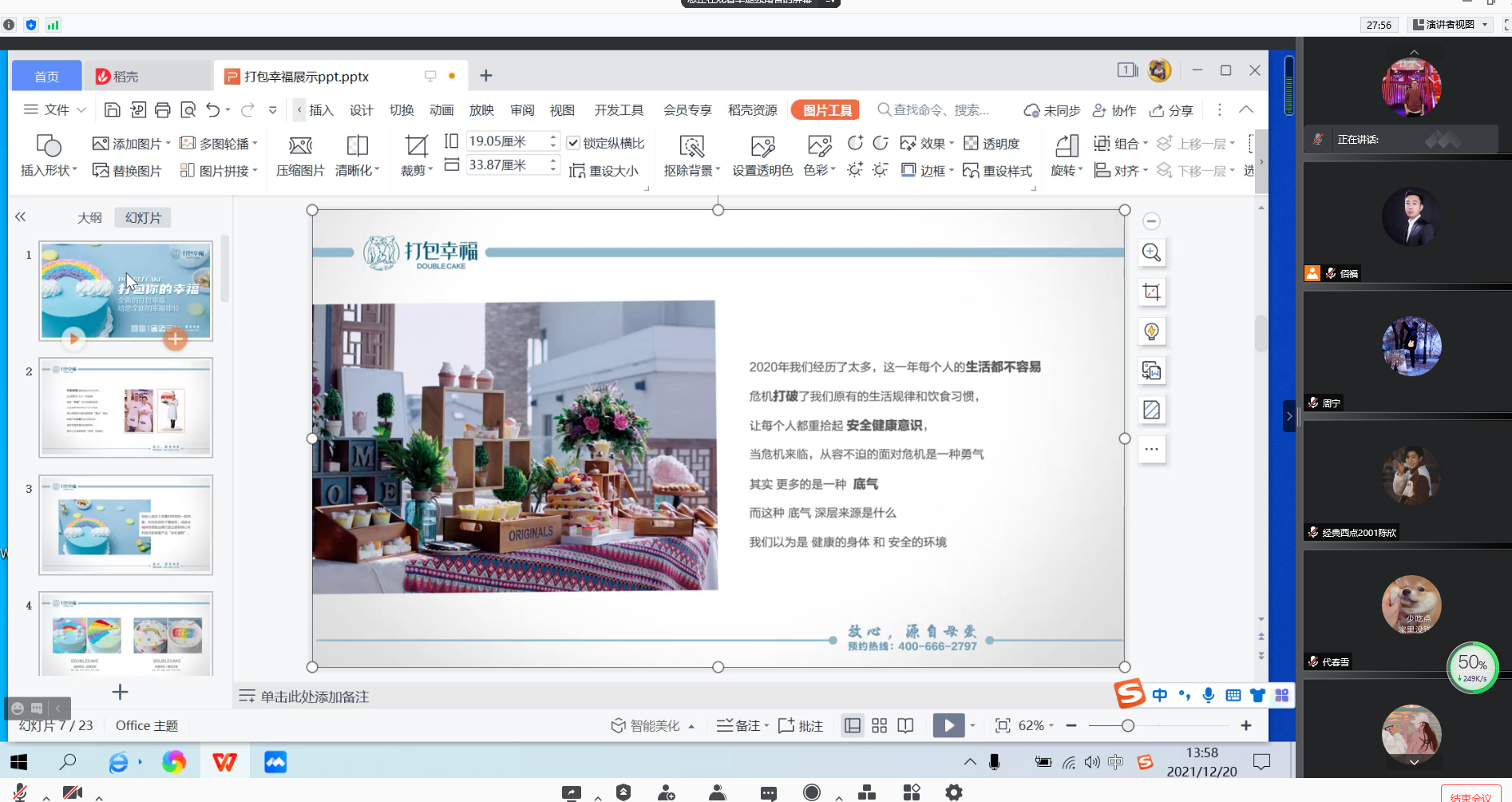Viewport: 1512px width, 802px height.
Task: Click the Share (分享) button
Action: (1171, 110)
